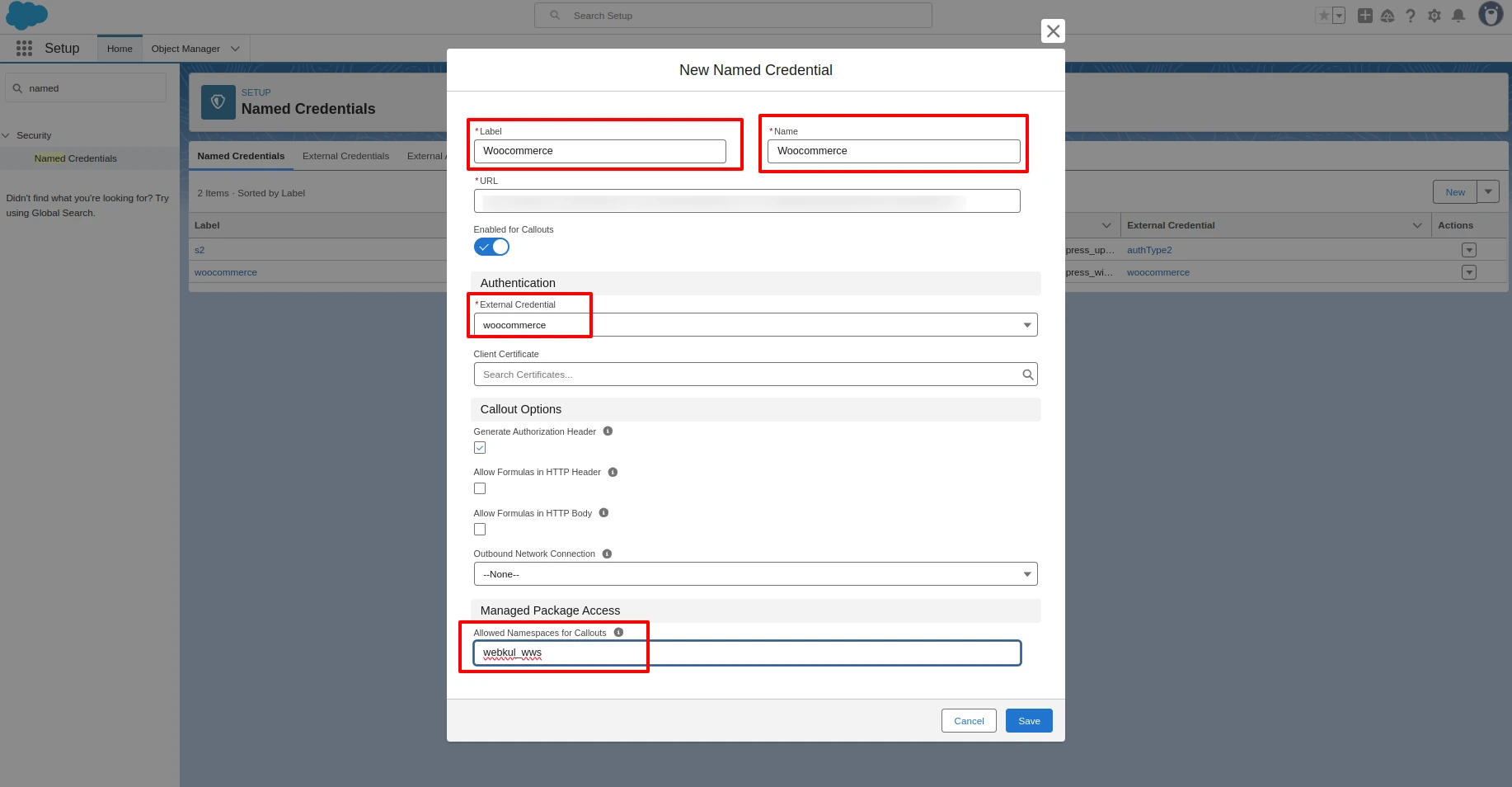
Task: Disable Enabled for Callouts toggle
Action: point(491,247)
